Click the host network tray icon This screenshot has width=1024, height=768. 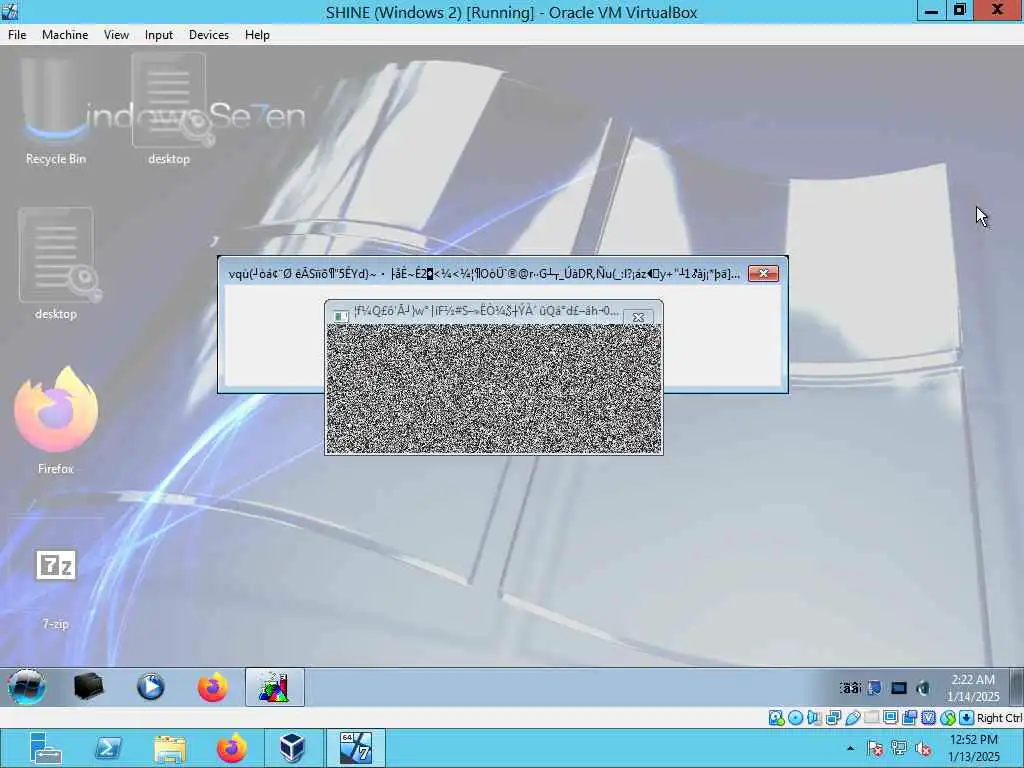(x=899, y=748)
